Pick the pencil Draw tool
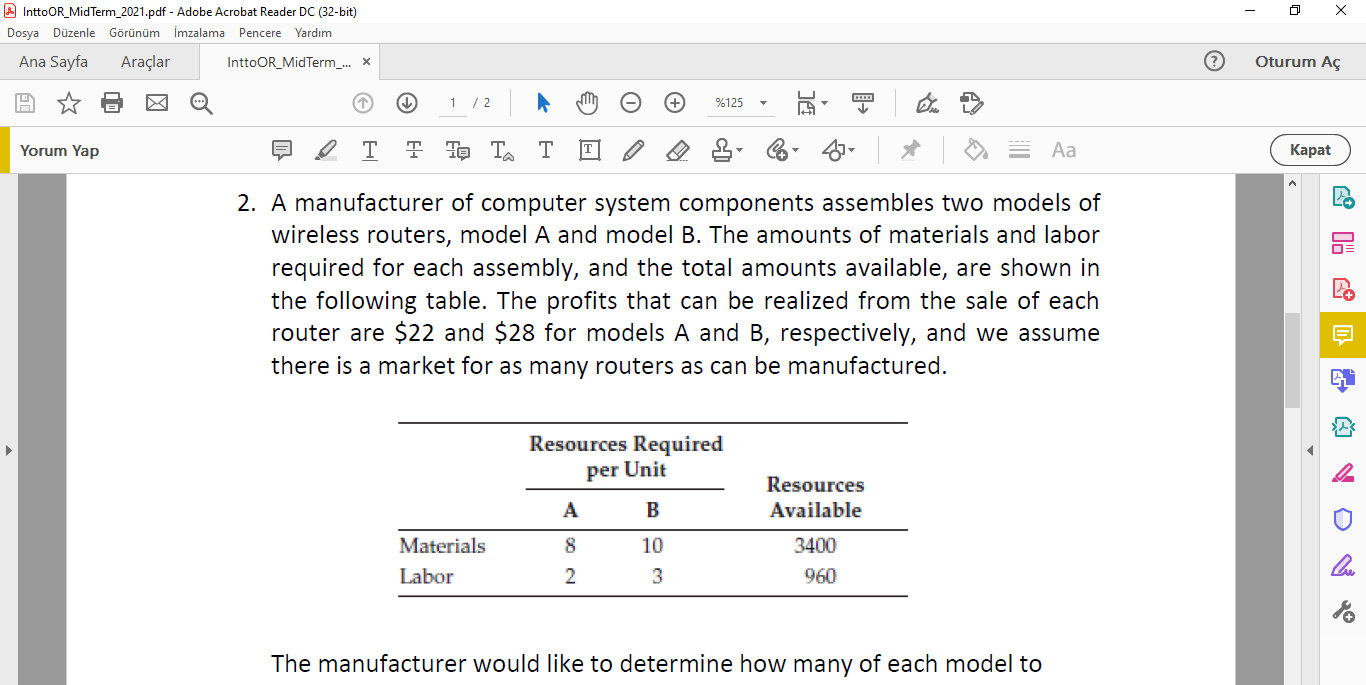 point(633,150)
